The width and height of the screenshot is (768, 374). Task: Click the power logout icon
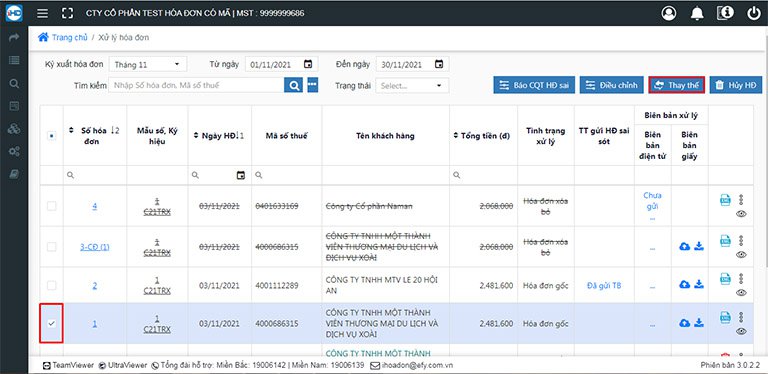pyautogui.click(x=754, y=13)
